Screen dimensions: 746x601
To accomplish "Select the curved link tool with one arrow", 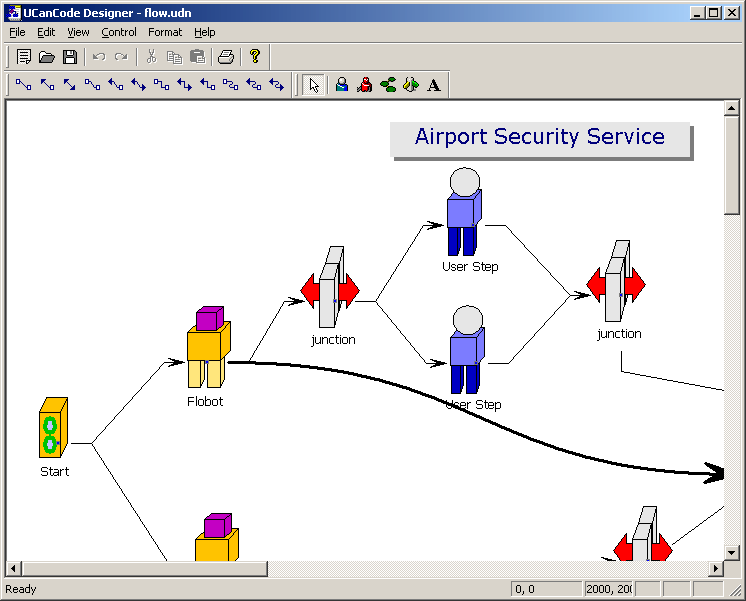I will point(116,85).
